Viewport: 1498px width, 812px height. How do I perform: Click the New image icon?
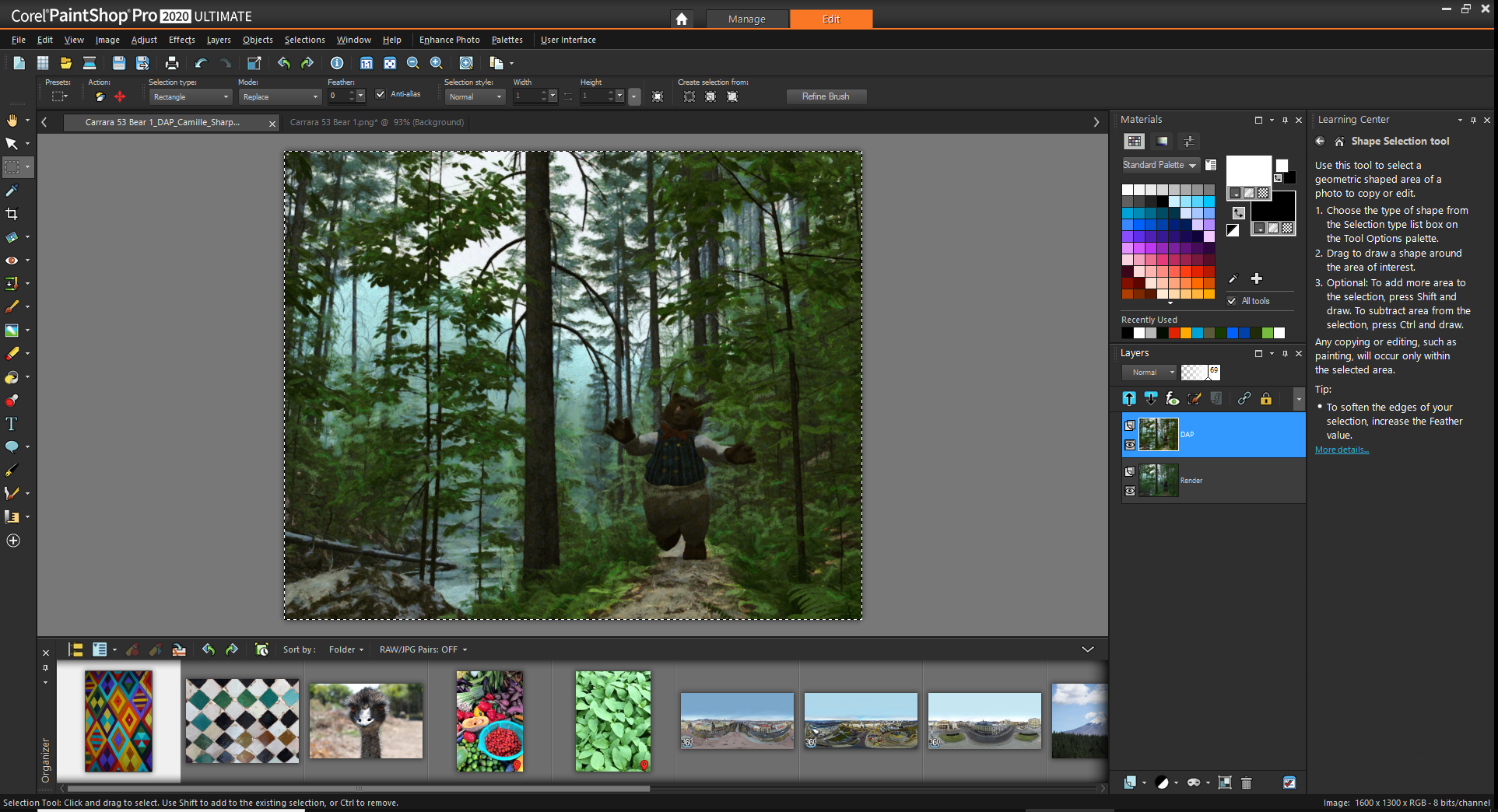click(x=19, y=63)
